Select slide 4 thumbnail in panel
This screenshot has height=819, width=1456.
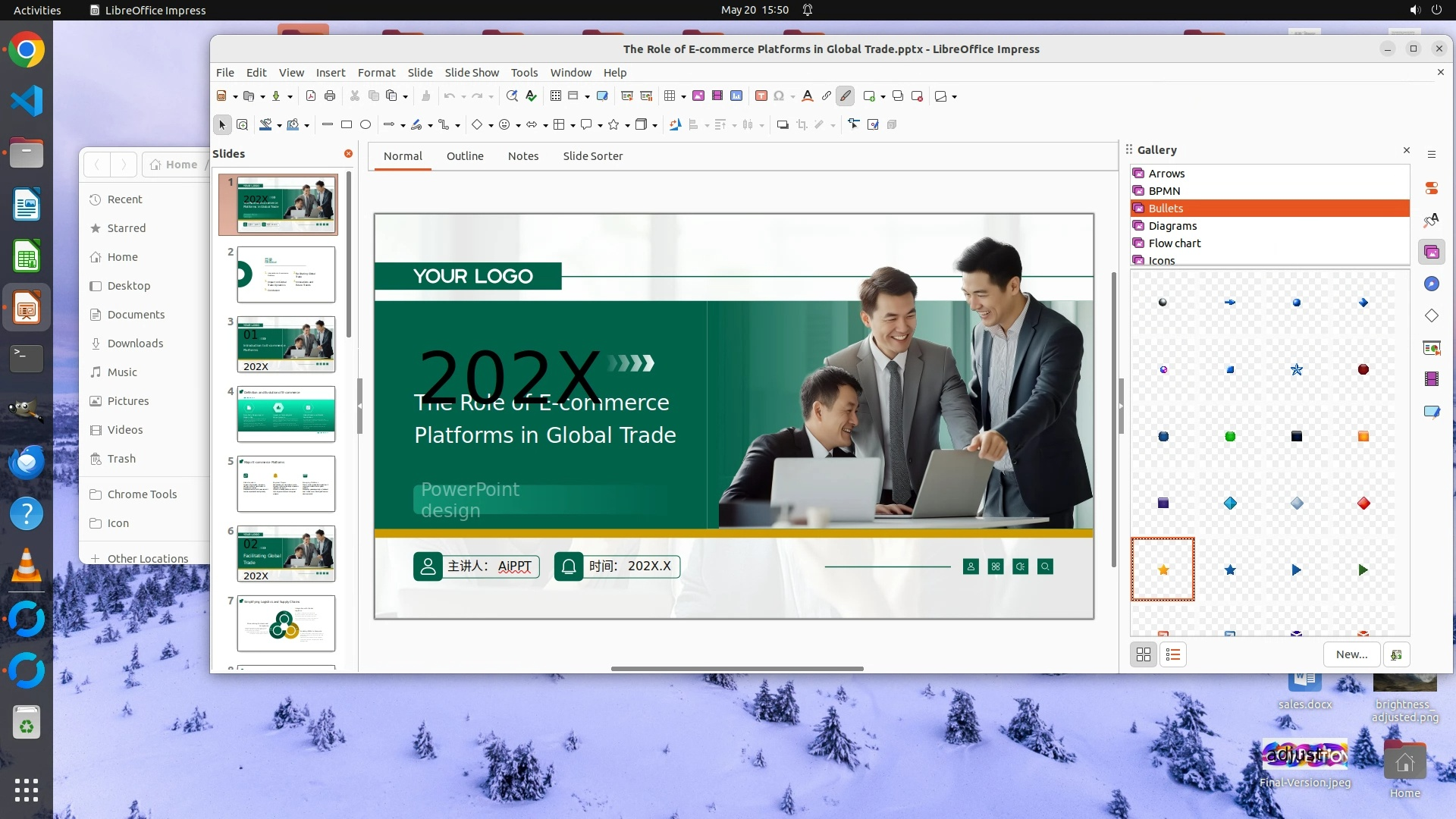click(x=286, y=414)
